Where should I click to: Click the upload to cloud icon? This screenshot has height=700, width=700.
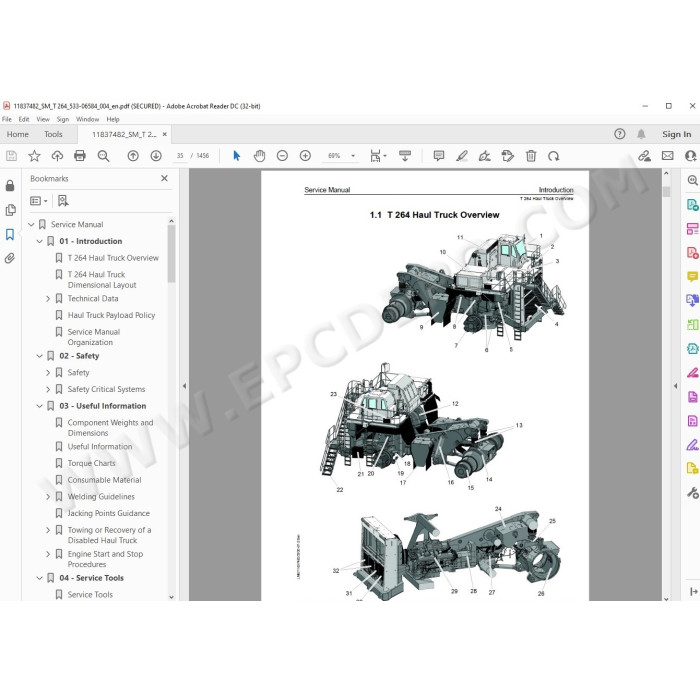[x=57, y=156]
